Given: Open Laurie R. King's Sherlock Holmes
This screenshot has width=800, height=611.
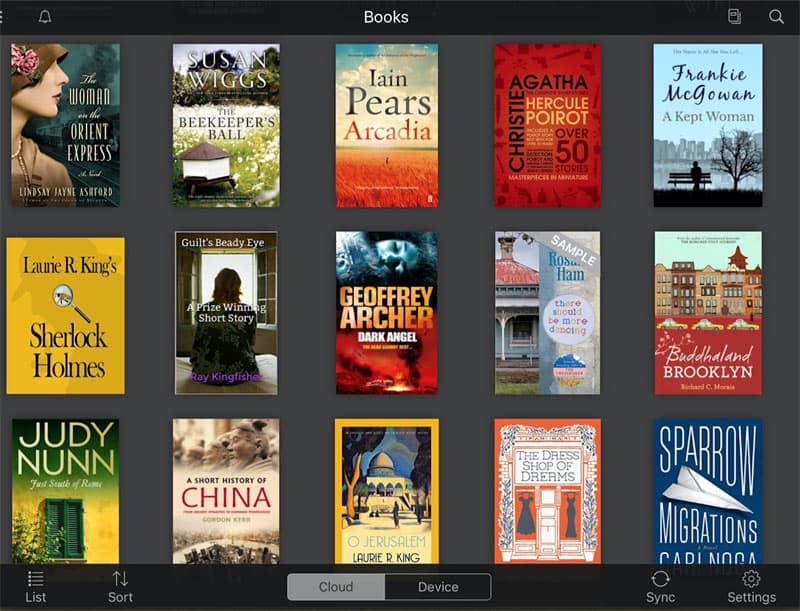Looking at the screenshot, I should point(65,316).
